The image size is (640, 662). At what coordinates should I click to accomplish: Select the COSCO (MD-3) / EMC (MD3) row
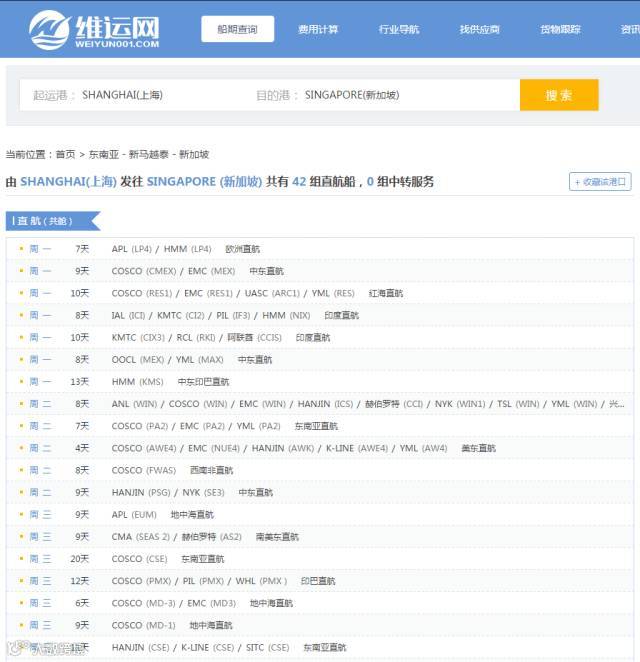[x=320, y=603]
